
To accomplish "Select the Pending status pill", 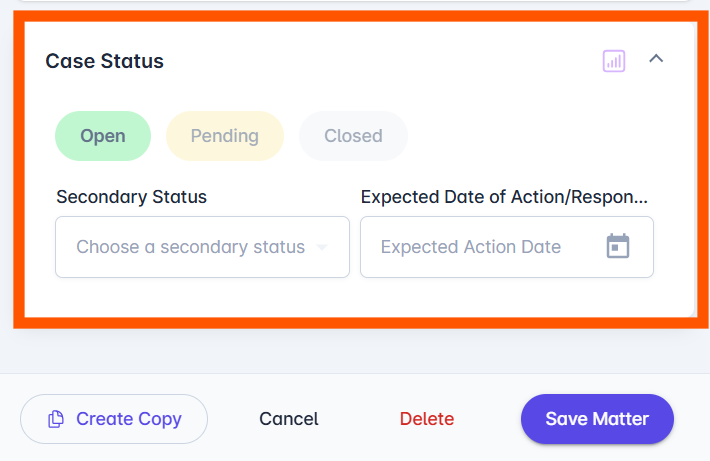I will tap(225, 136).
